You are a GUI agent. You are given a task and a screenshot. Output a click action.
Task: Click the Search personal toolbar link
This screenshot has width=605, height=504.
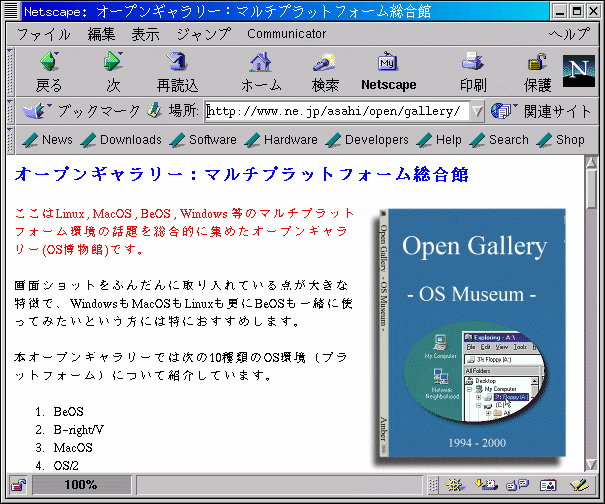tap(499, 140)
